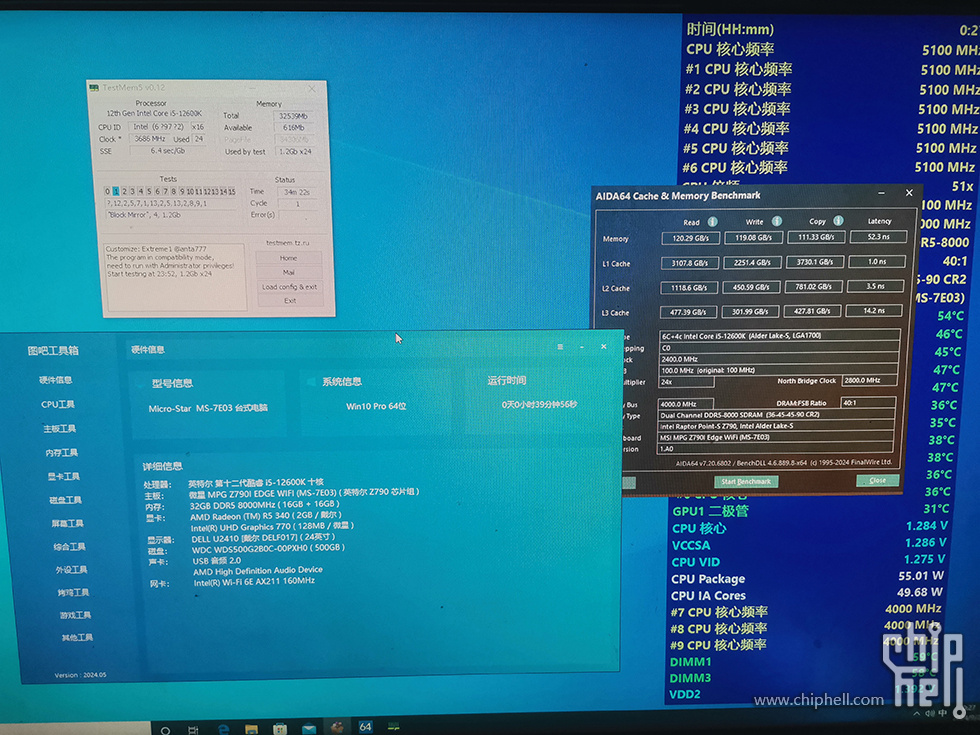Click the L2 Cache Write value 450.59 GB/s

[751, 287]
